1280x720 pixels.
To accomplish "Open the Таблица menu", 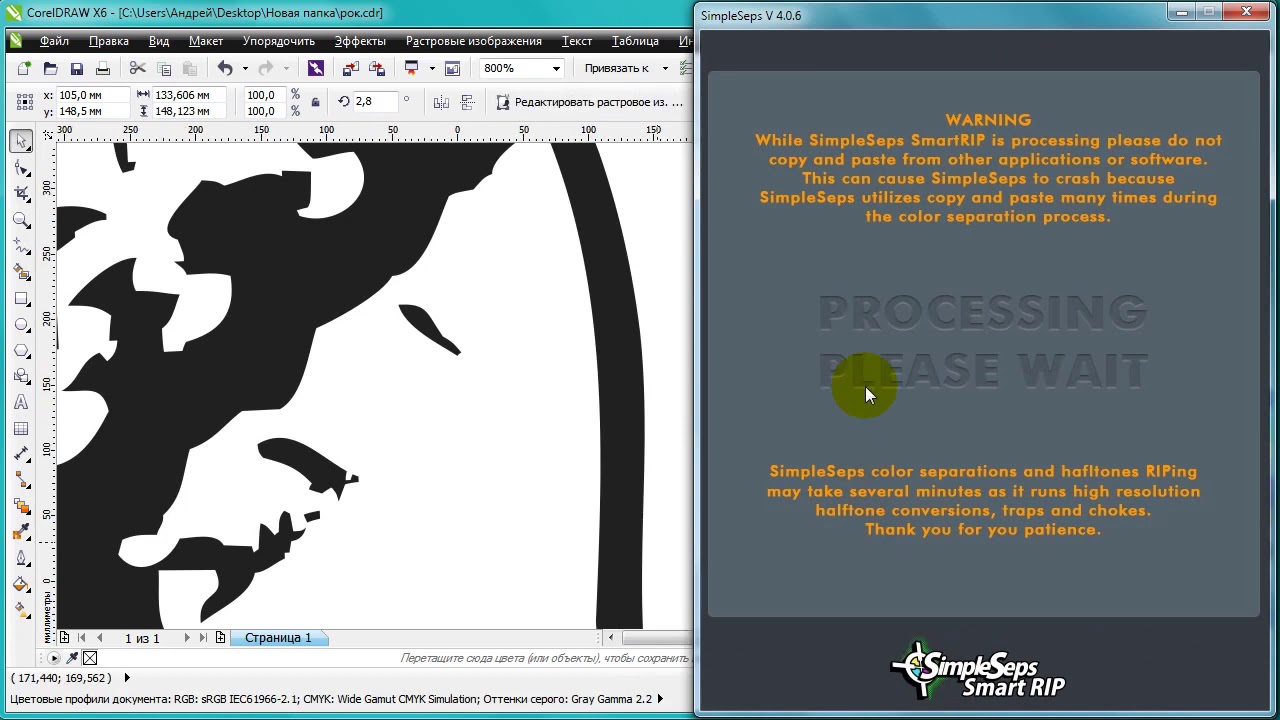I will 635,41.
